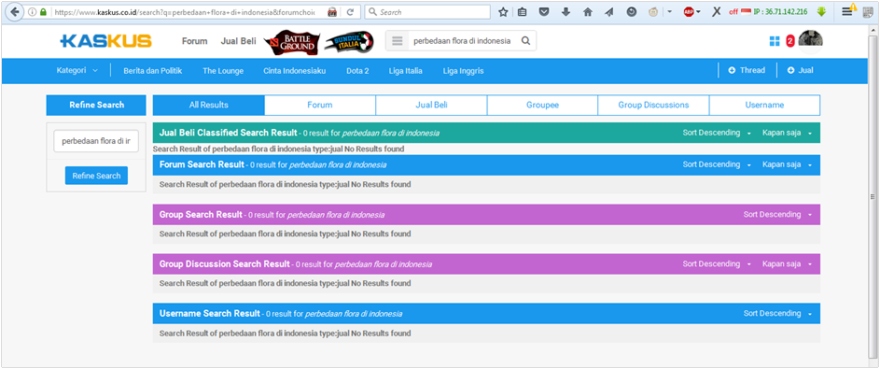Viewport: 880px width, 369px height.
Task: Focus the sidebar refine search text field
Action: click(x=96, y=141)
